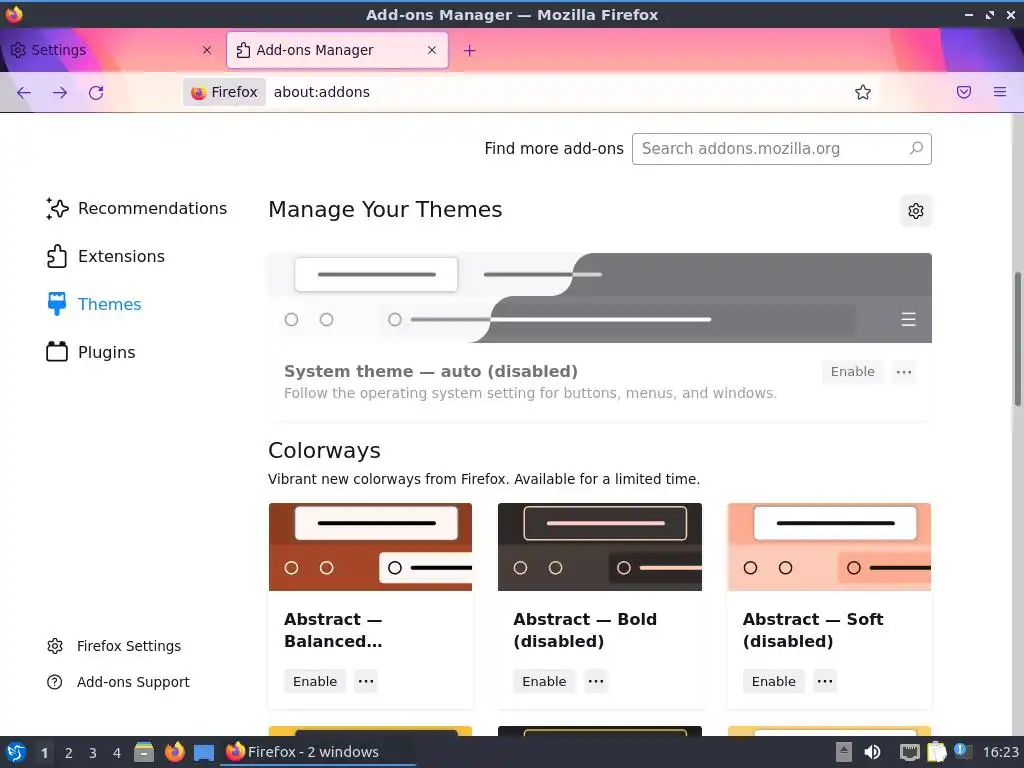1024x768 pixels.
Task: Click the question mark icon beside Add-ons Support
Action: (x=55, y=682)
